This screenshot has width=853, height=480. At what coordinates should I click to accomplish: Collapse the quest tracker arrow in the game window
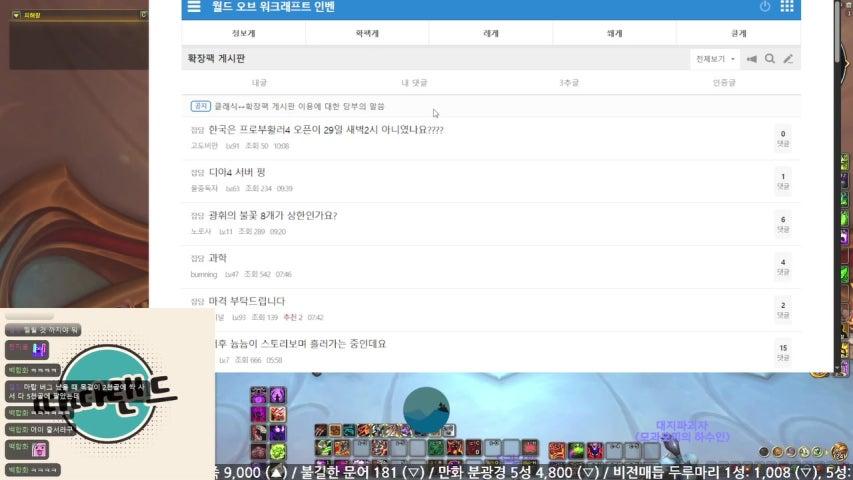[16, 15]
